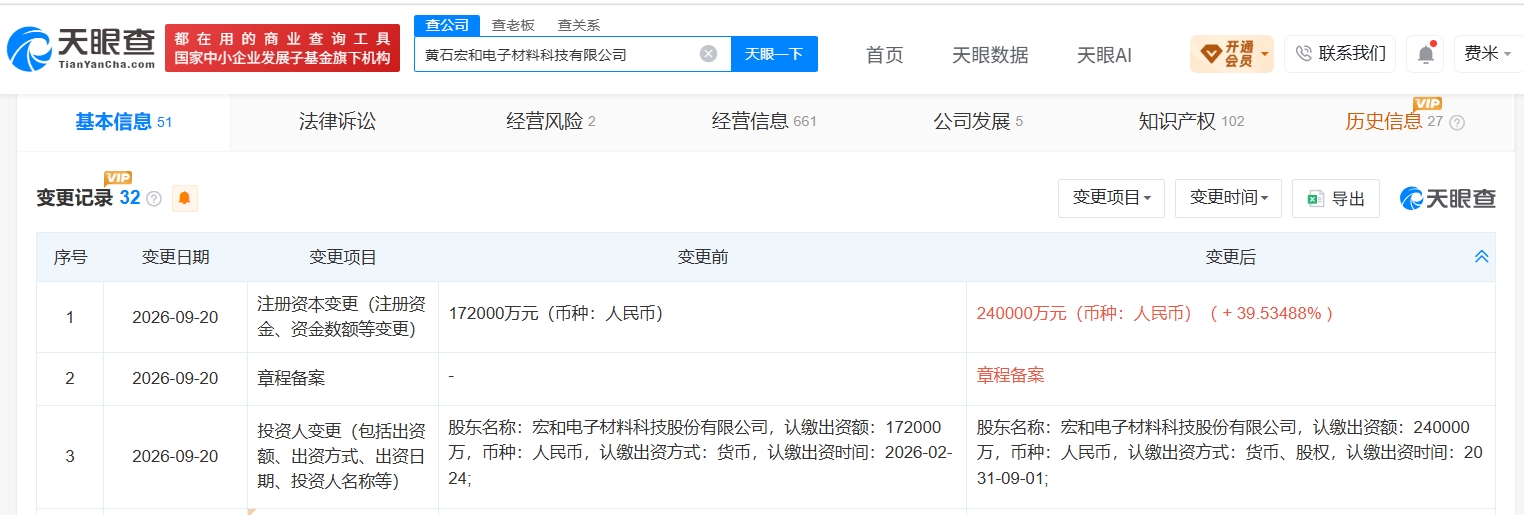
Task: Open notifications bell icon
Action: [x=1425, y=54]
